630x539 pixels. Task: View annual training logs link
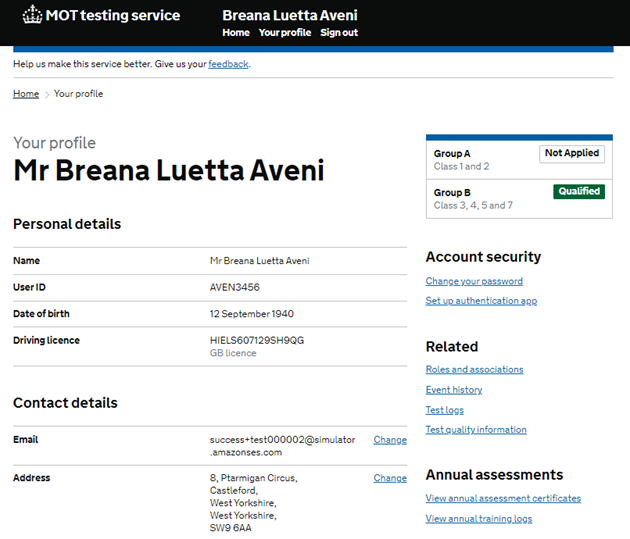point(479,519)
